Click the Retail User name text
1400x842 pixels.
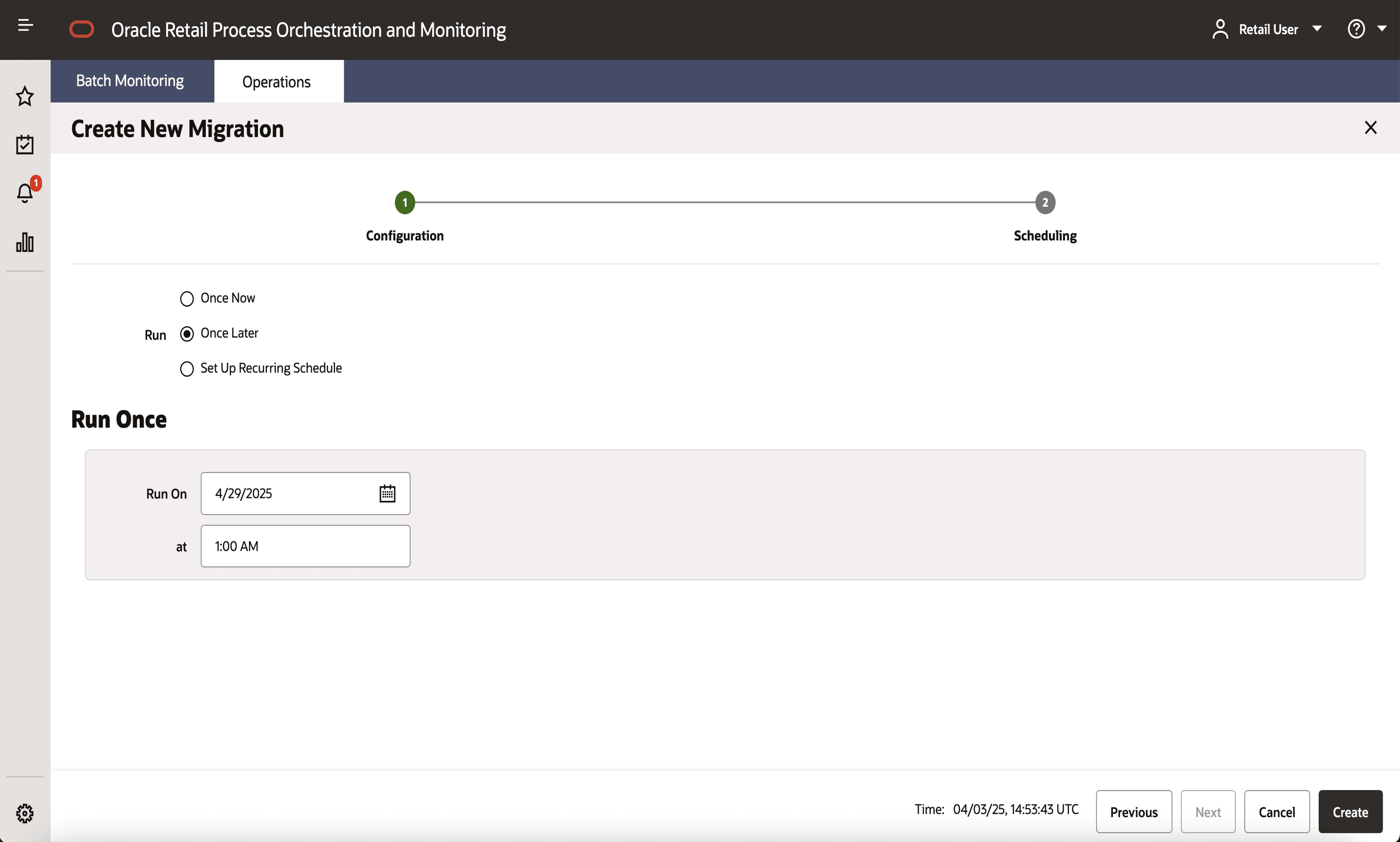pyautogui.click(x=1268, y=30)
